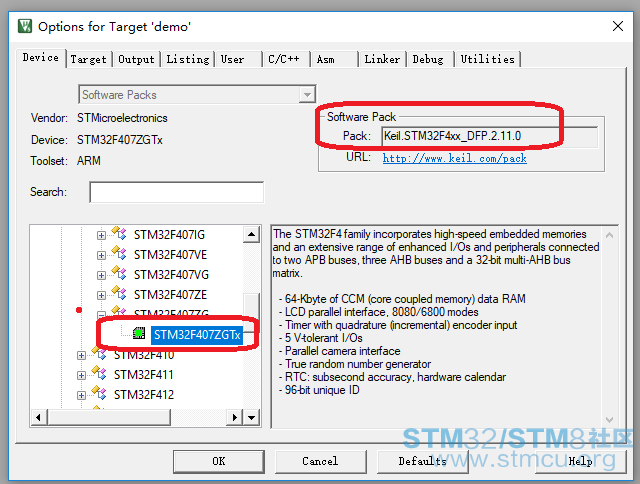Click device tree scroll down arrow

pyautogui.click(x=251, y=417)
